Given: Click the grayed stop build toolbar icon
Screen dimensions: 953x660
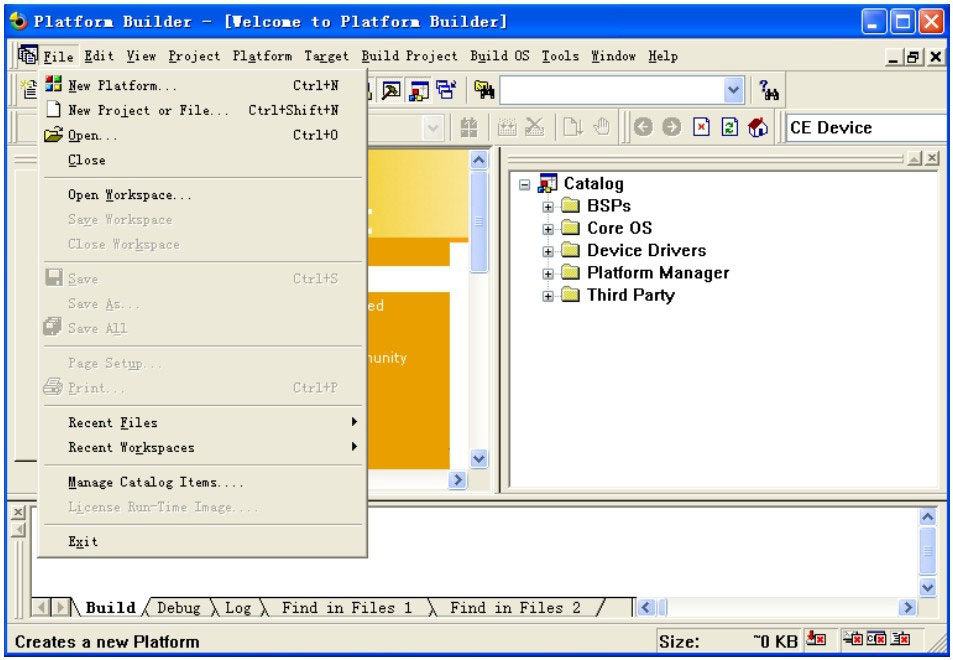Looking at the screenshot, I should (x=534, y=127).
